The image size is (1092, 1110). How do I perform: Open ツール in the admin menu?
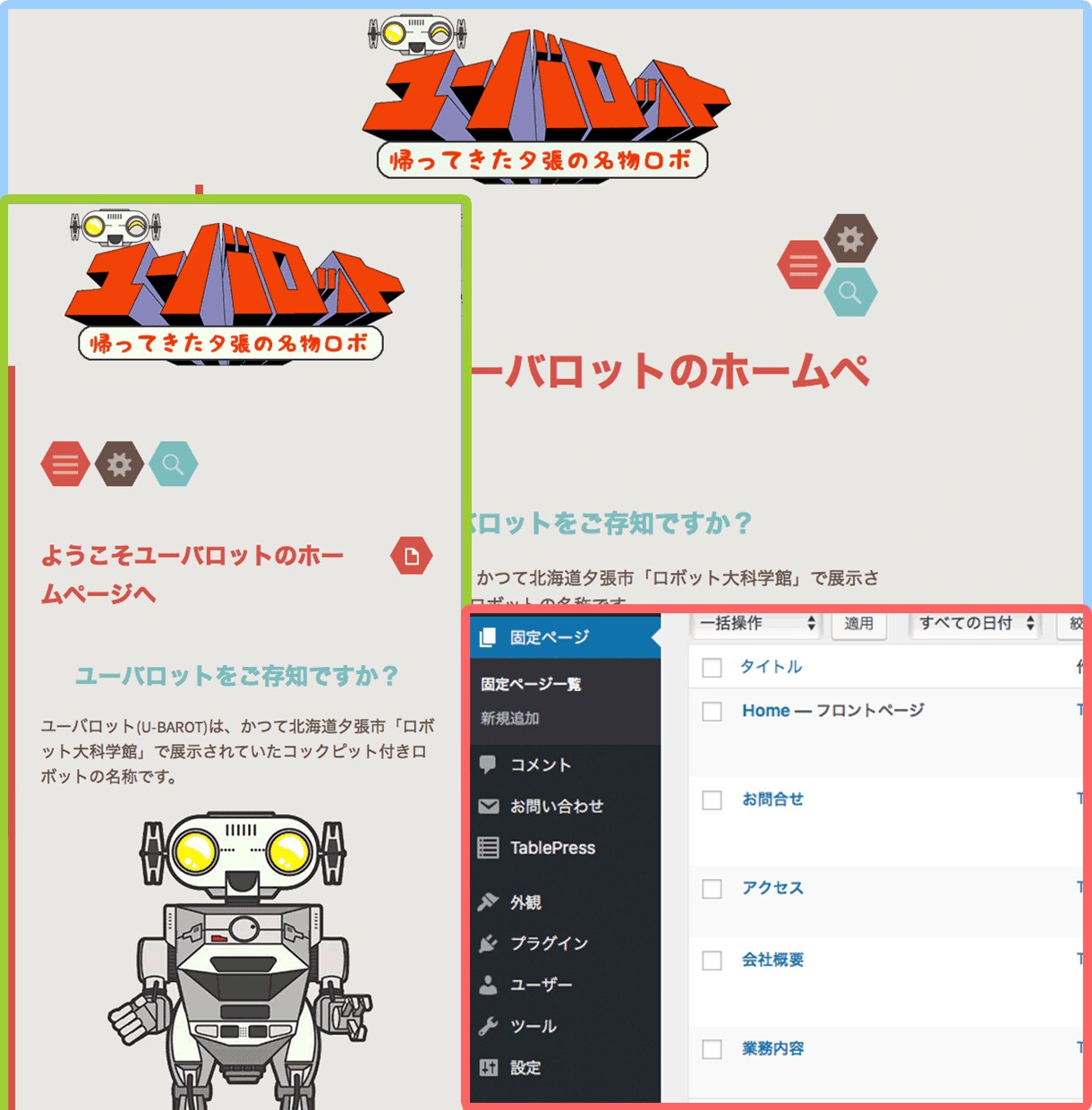point(566,1026)
